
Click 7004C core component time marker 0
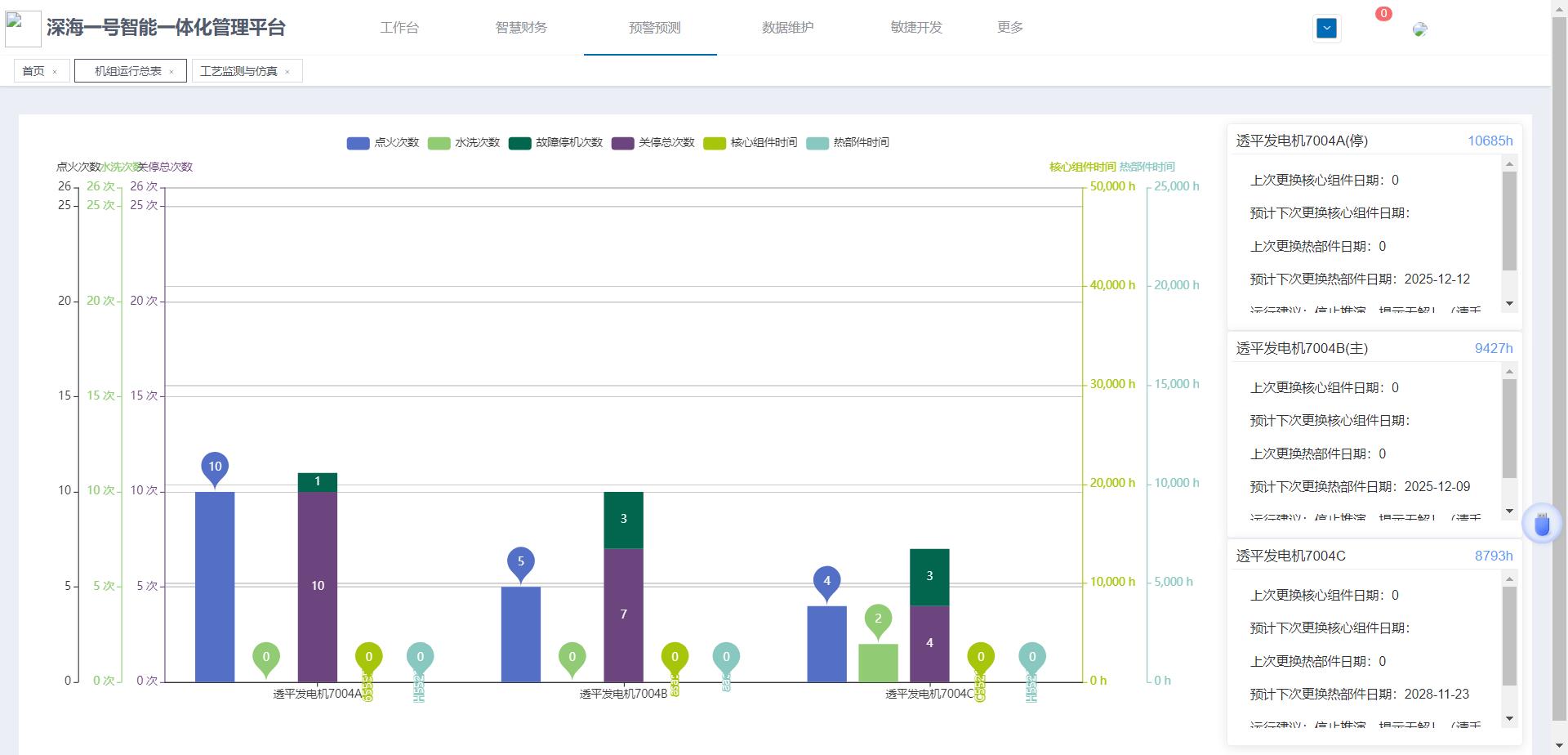point(981,657)
